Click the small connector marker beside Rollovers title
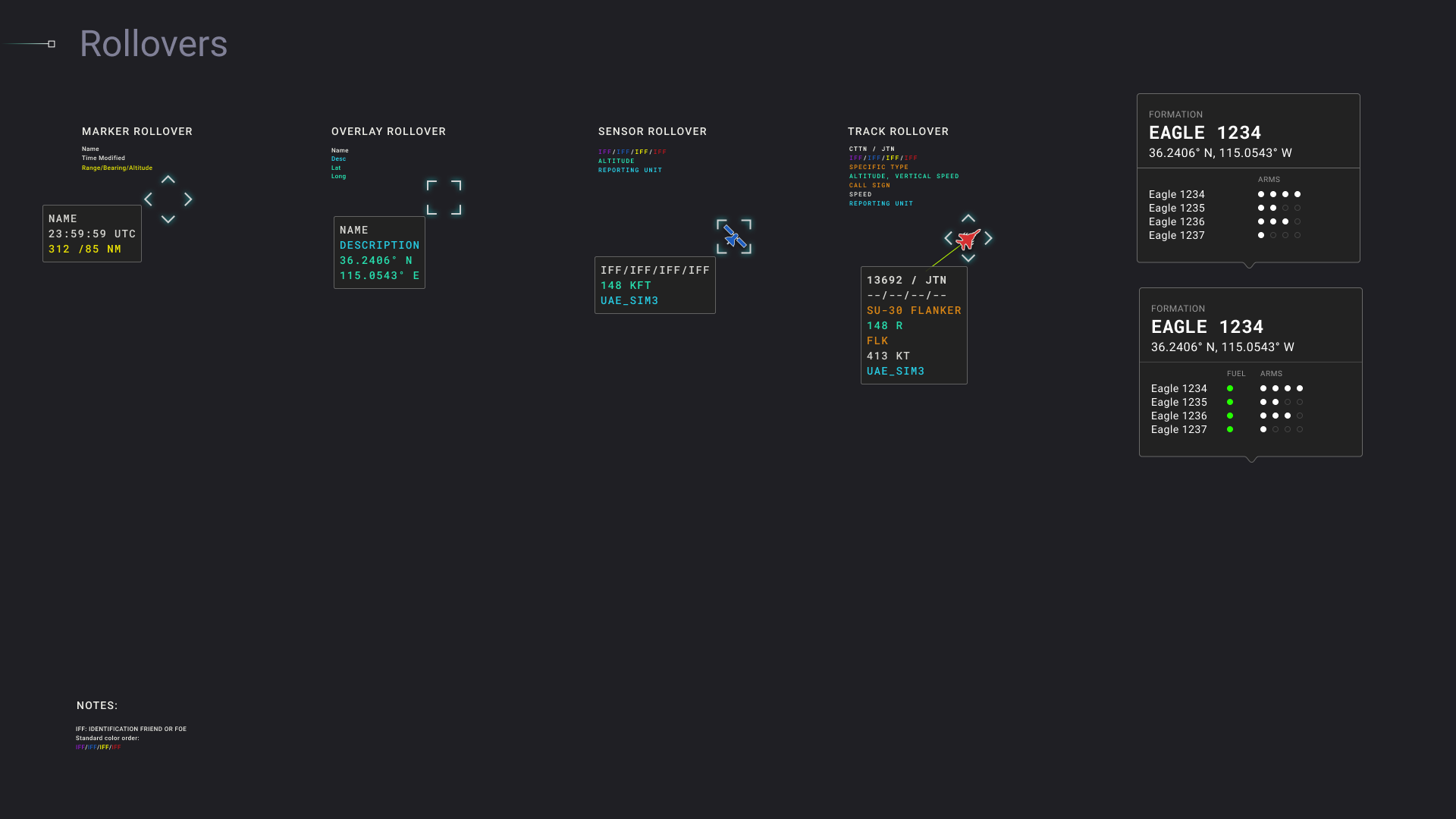Screen dimensions: 1456x819 click(x=50, y=44)
